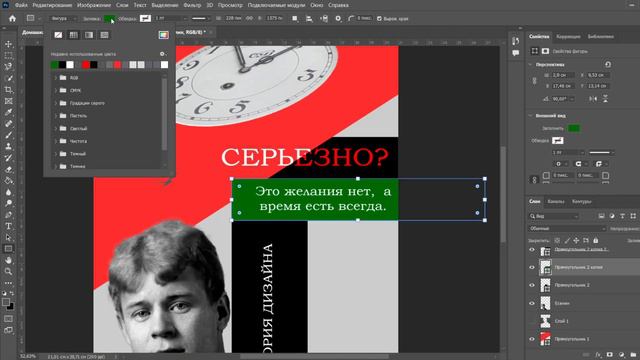
Task: Hide the Есенин layer
Action: click(x=531, y=303)
